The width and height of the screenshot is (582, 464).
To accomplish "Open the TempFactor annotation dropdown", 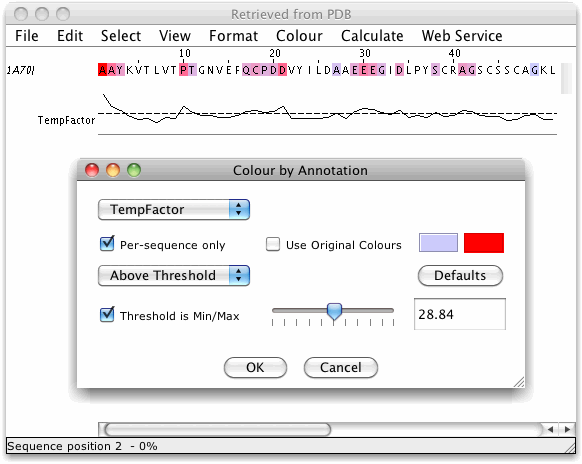I will (174, 210).
